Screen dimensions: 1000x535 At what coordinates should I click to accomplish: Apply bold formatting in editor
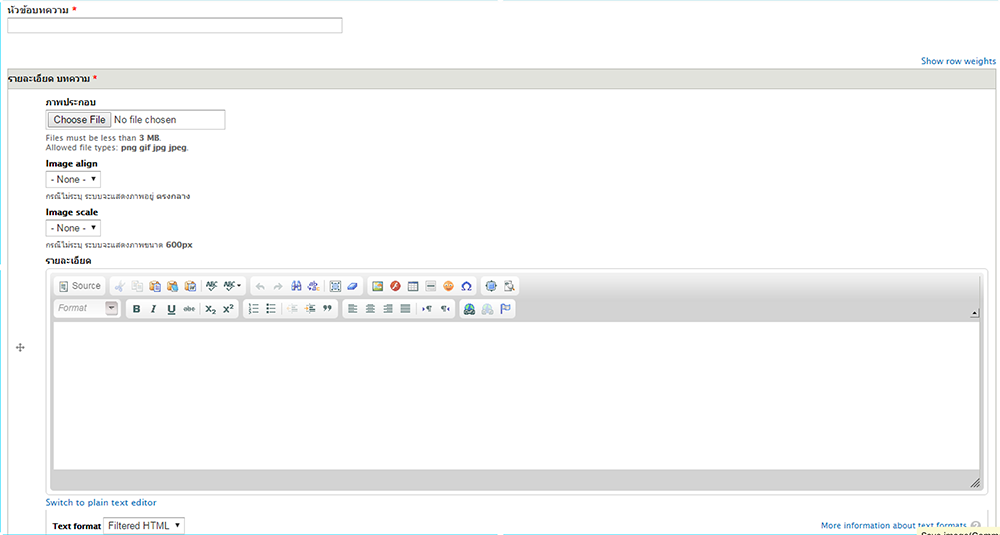pos(136,309)
